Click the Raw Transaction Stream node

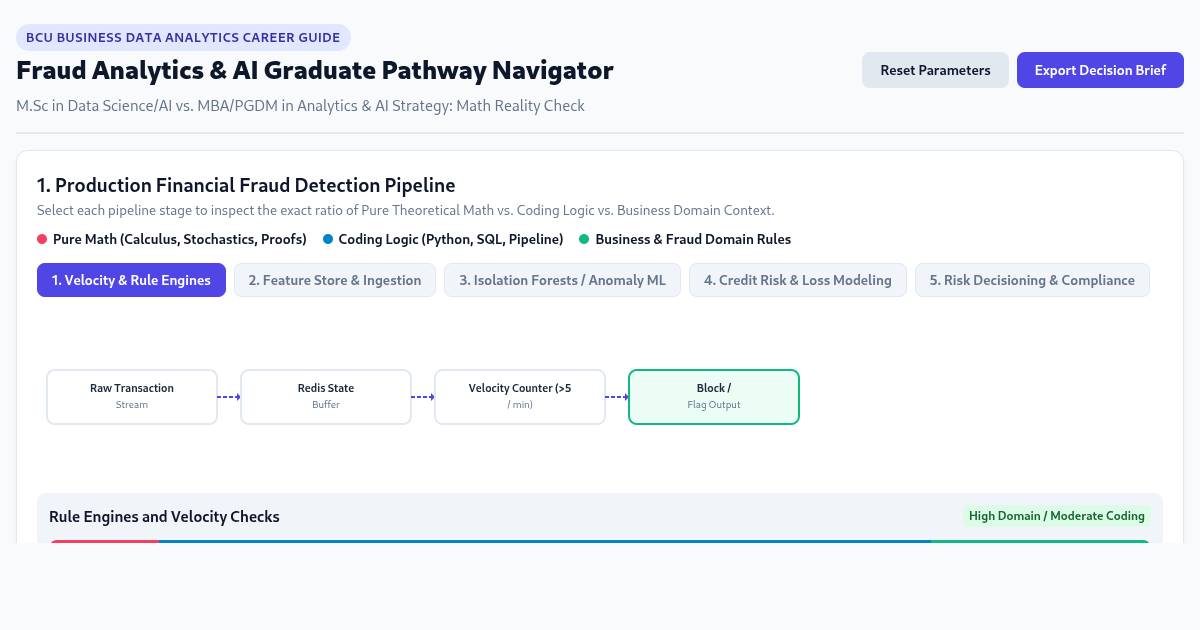pyautogui.click(x=132, y=397)
